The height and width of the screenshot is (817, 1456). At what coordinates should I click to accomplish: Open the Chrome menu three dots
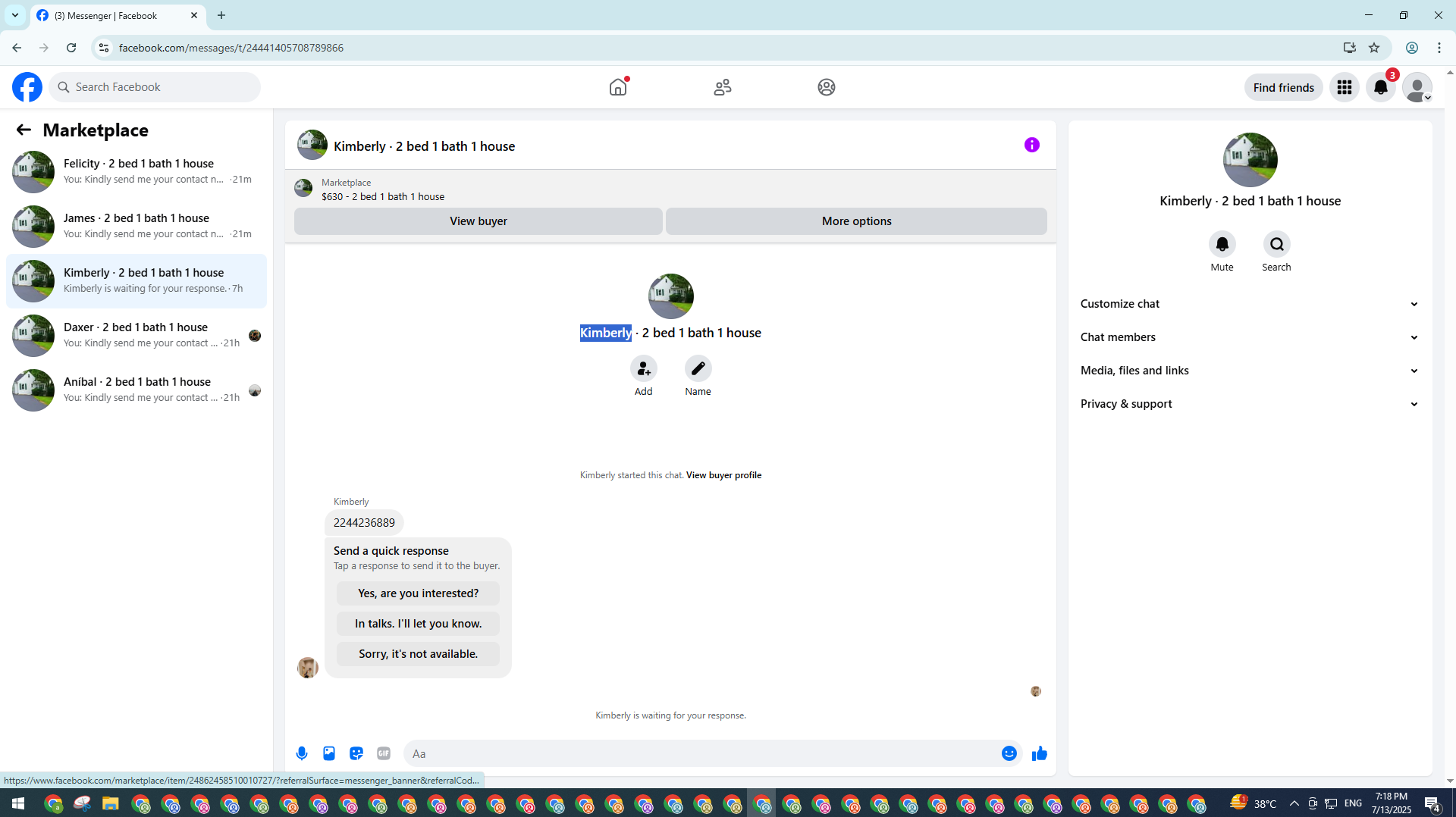[1439, 48]
